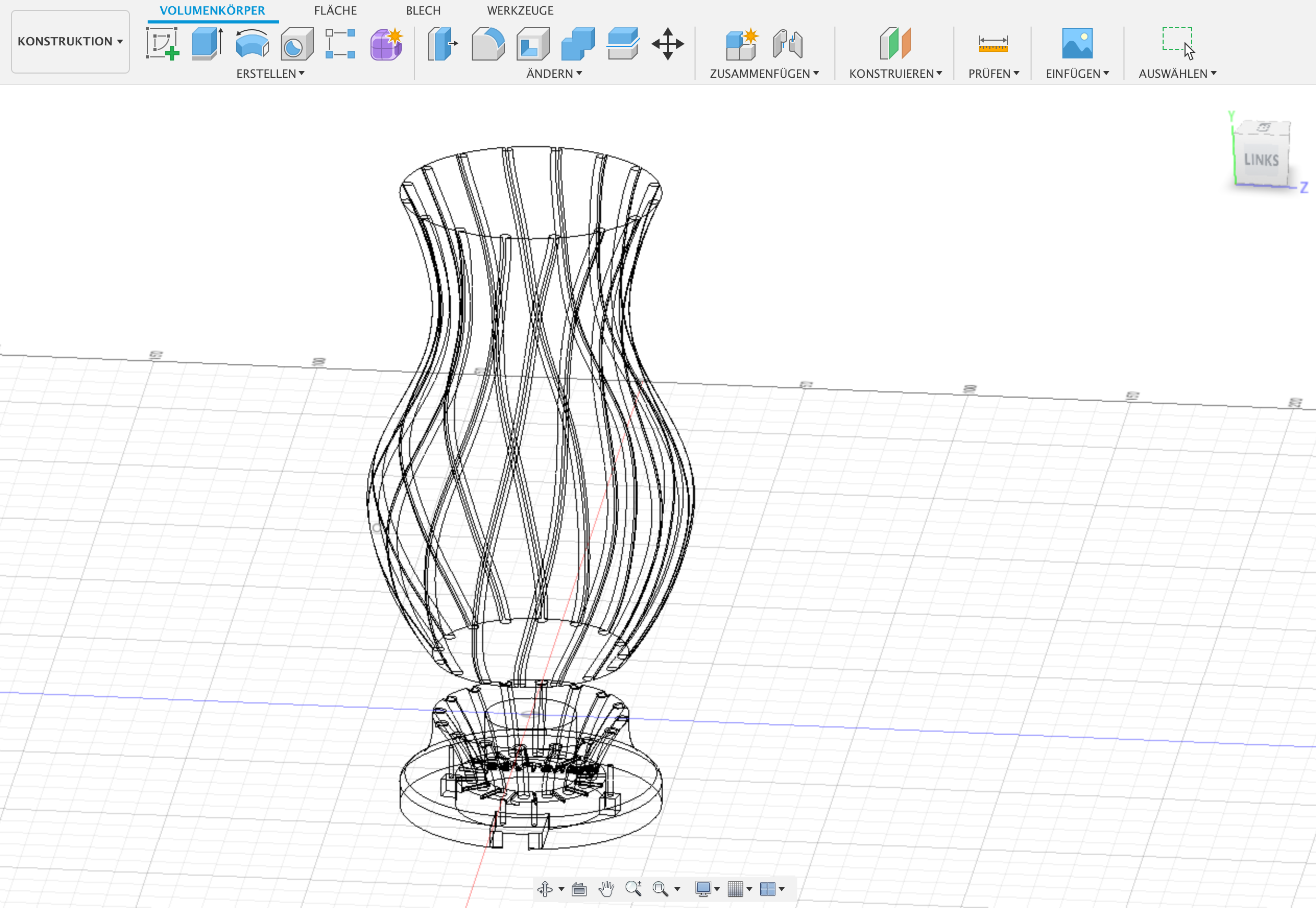This screenshot has width=1316, height=908.
Task: Switch to the WERKZEUGE tab
Action: [520, 10]
